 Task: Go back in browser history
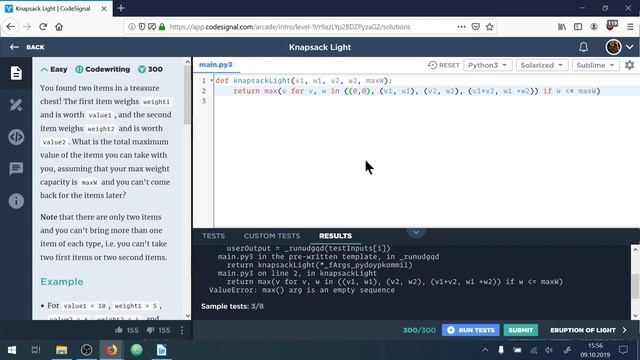coord(11,27)
